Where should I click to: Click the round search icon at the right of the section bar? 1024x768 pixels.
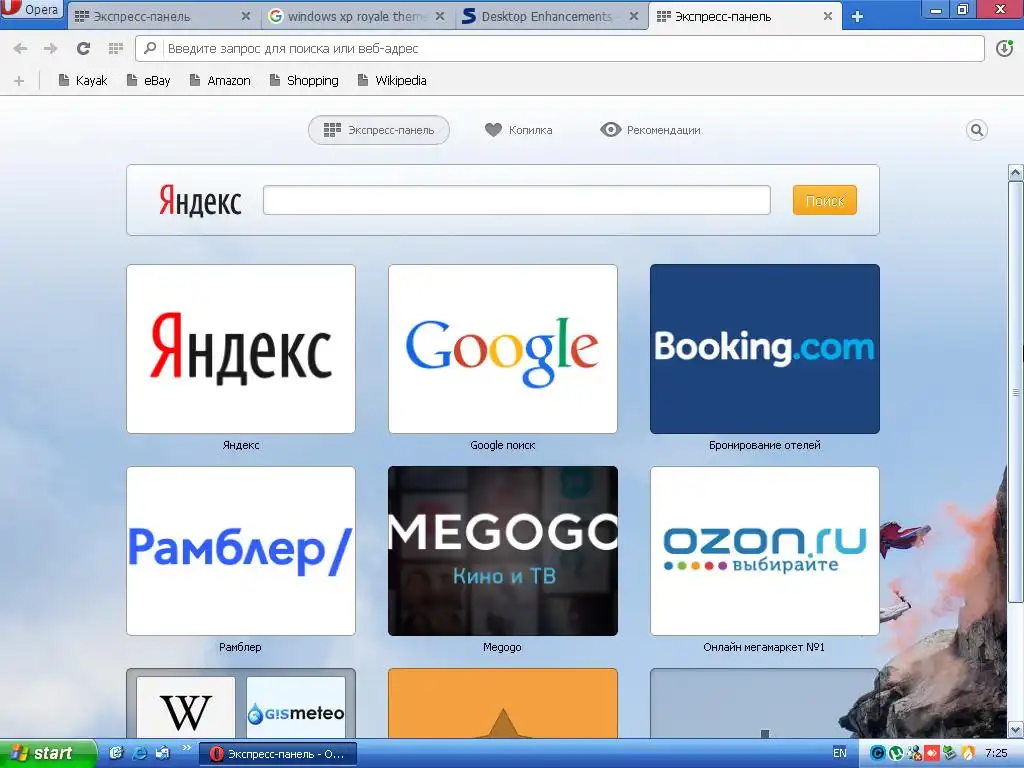(976, 130)
